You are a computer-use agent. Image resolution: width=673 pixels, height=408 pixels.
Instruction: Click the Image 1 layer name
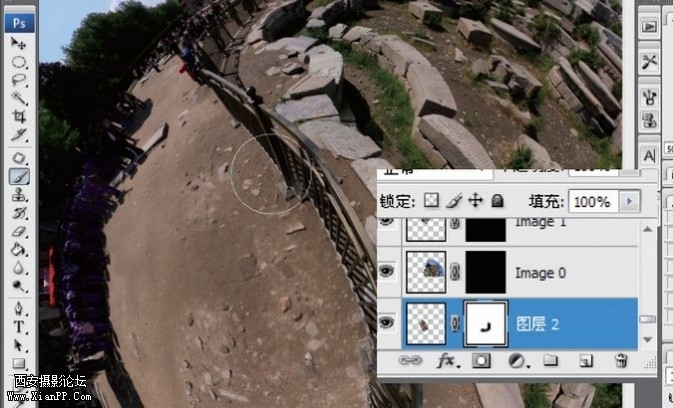click(540, 222)
